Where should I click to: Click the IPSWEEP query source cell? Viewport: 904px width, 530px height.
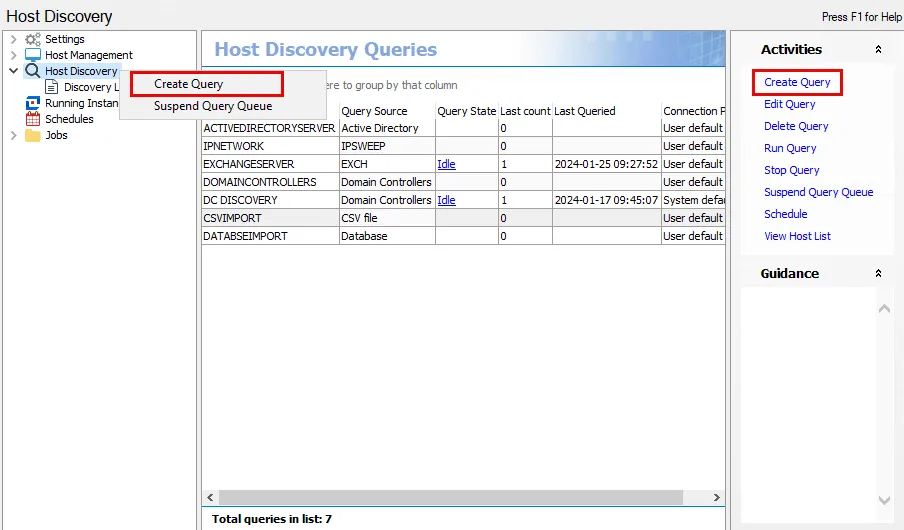pyautogui.click(x=387, y=146)
